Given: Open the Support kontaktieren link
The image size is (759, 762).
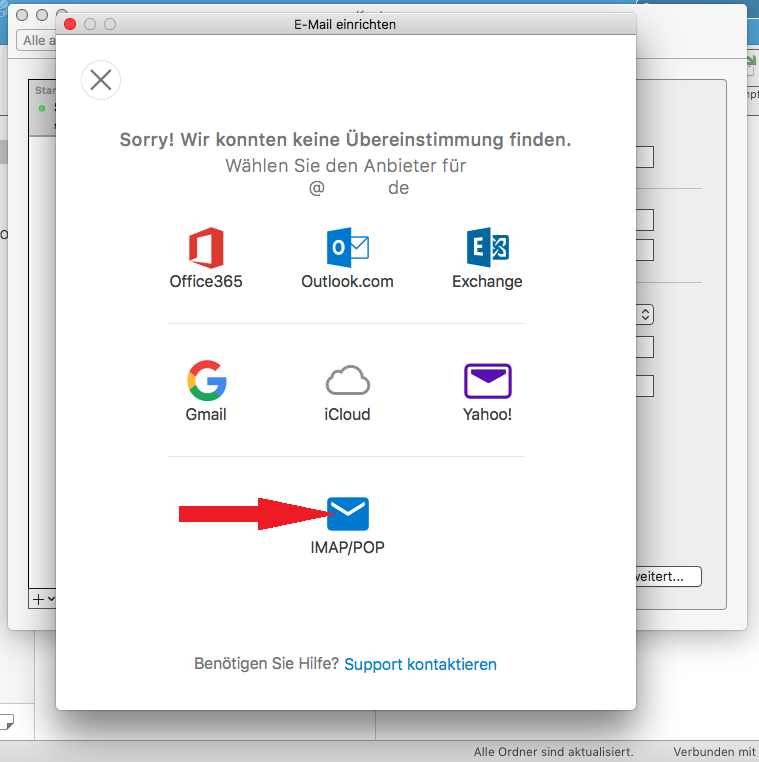Looking at the screenshot, I should (x=420, y=664).
